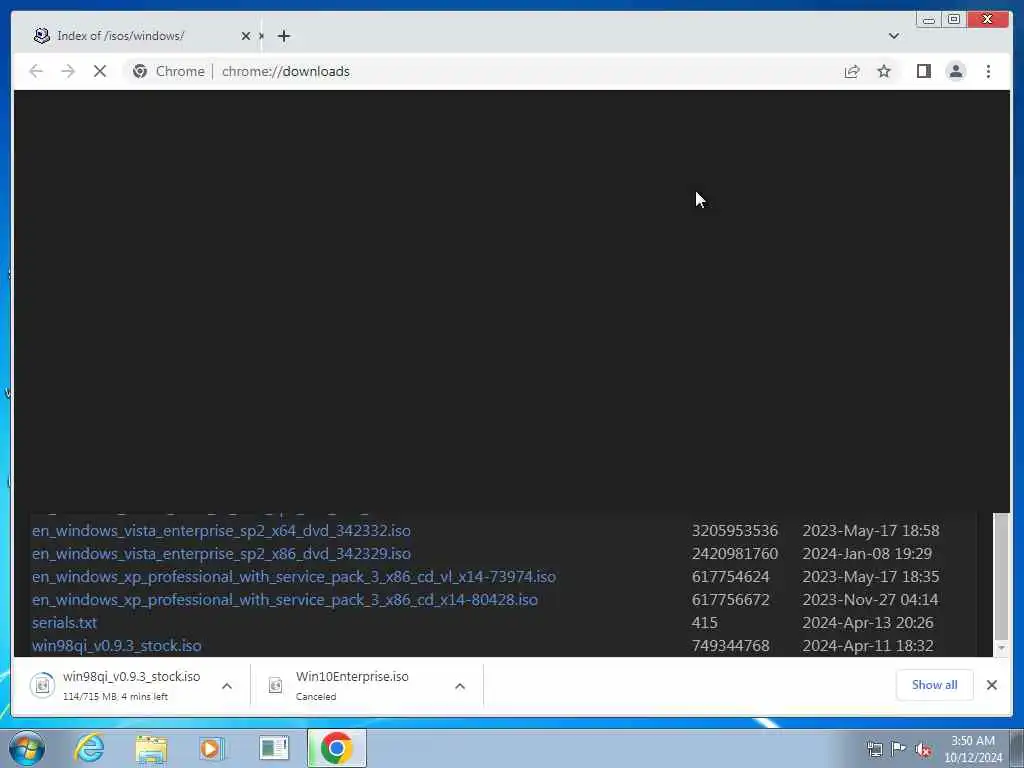Open the serials.txt link

[64, 622]
